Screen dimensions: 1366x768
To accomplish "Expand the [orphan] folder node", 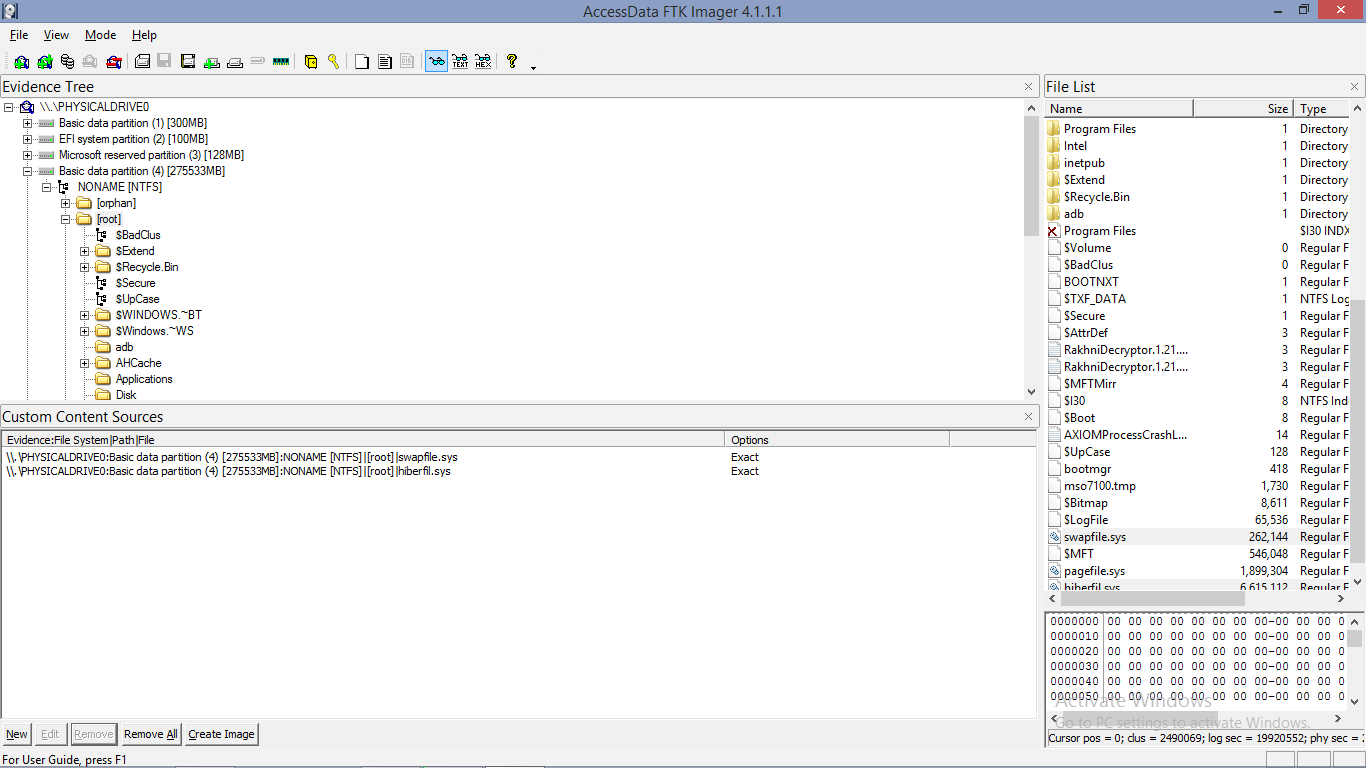I will pos(66,203).
